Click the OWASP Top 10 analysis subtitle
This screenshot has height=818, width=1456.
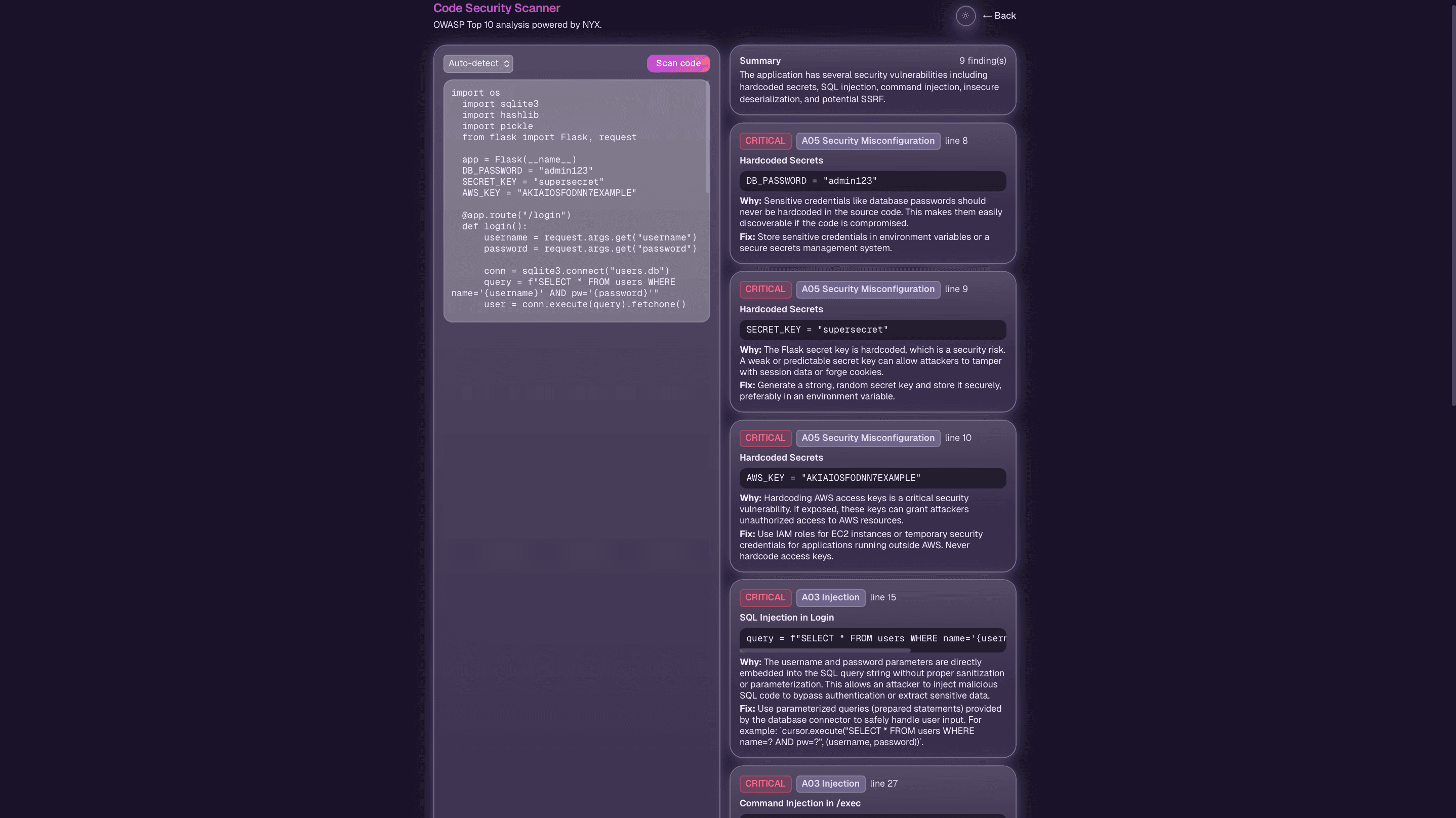[517, 25]
